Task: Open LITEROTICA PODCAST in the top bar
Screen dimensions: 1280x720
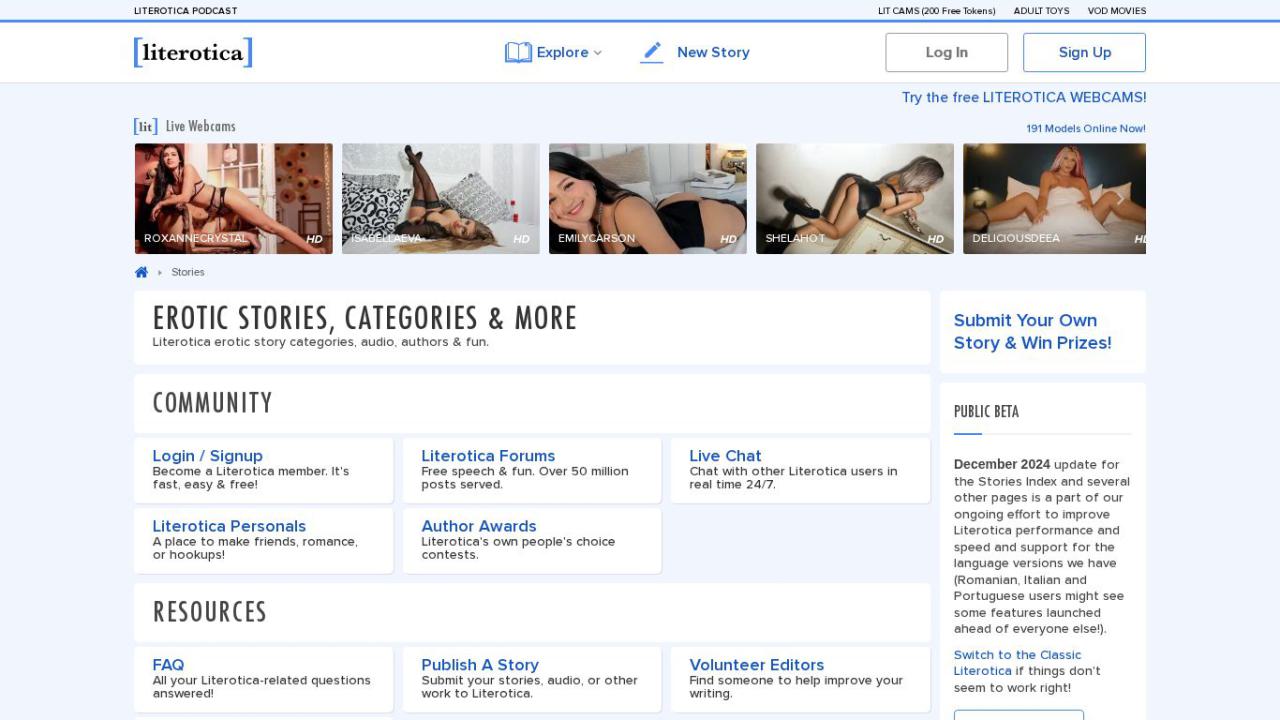Action: tap(186, 11)
